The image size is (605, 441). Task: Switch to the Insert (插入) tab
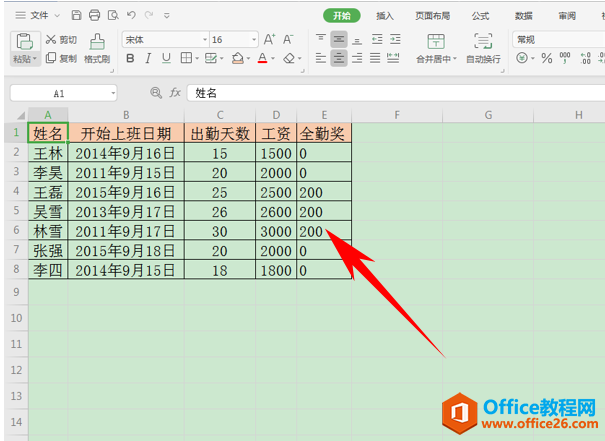tap(385, 16)
